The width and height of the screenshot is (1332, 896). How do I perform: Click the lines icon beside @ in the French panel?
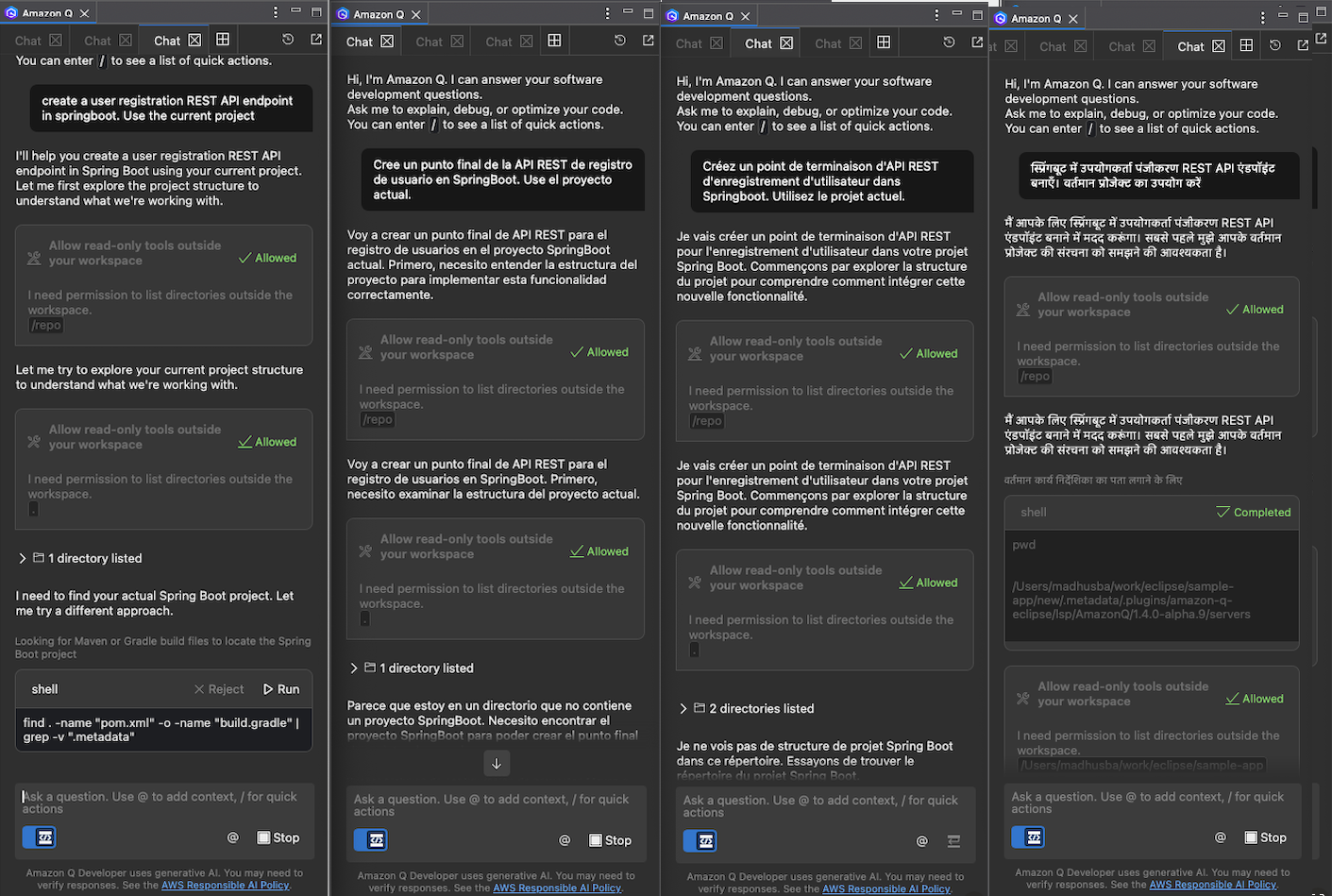pos(953,841)
